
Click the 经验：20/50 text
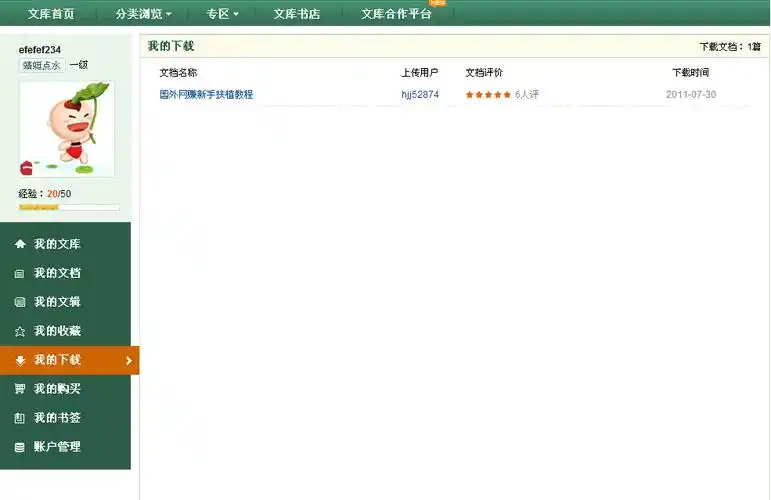pos(45,194)
